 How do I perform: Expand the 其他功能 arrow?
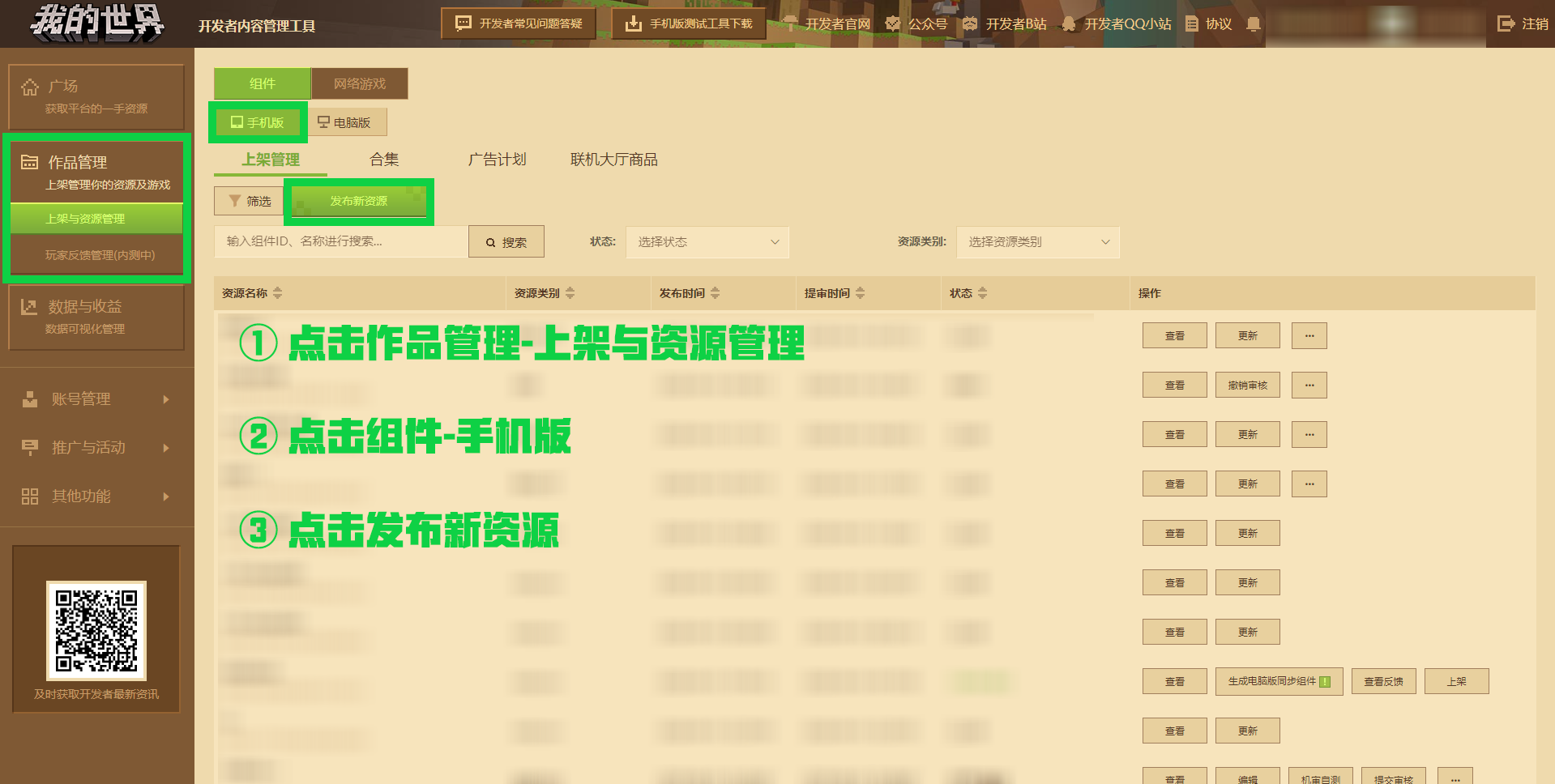[166, 496]
